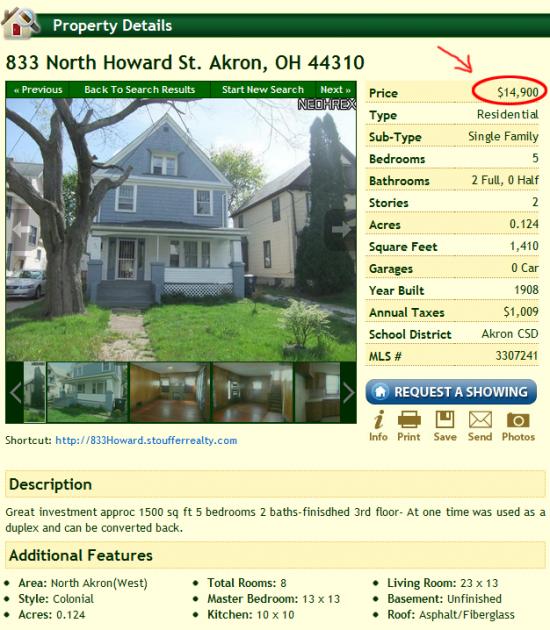Select the staircase interior thumbnail

[252, 392]
